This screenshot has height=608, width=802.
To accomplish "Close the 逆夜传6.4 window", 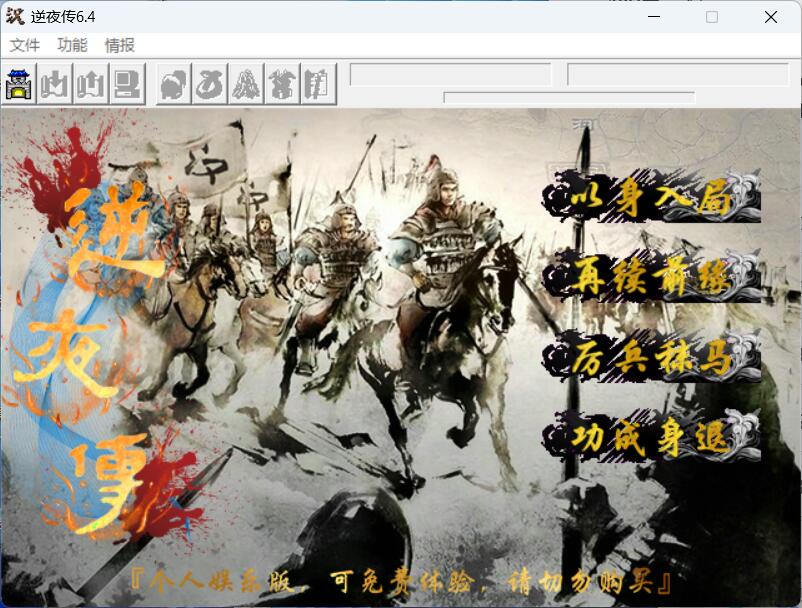I will (x=771, y=17).
